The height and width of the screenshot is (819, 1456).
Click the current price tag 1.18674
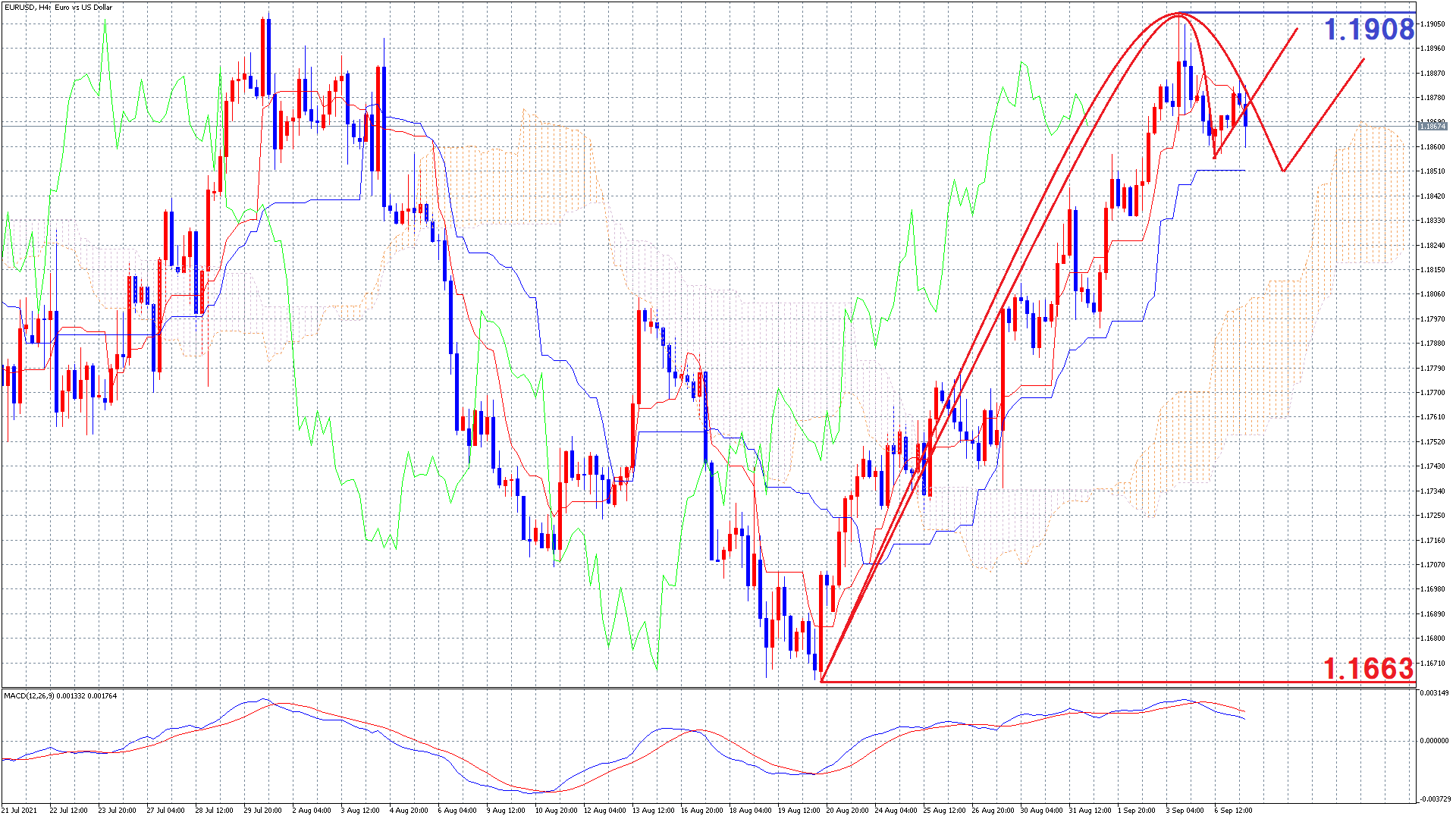pos(1432,127)
